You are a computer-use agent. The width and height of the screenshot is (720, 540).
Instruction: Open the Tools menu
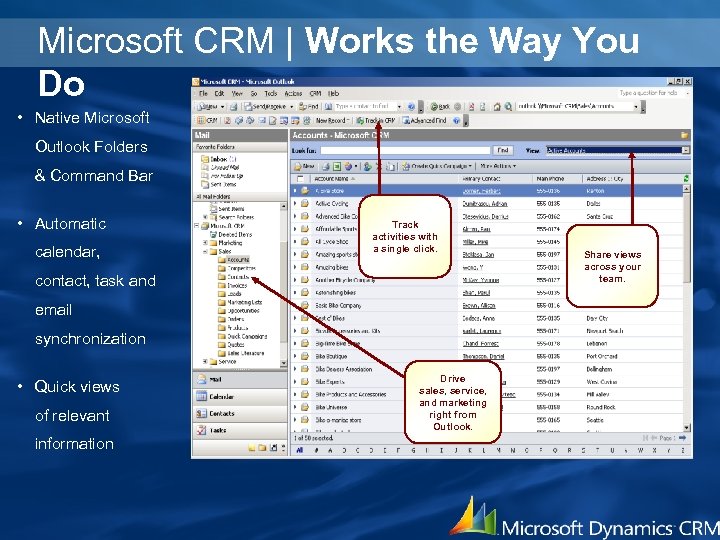[271, 93]
